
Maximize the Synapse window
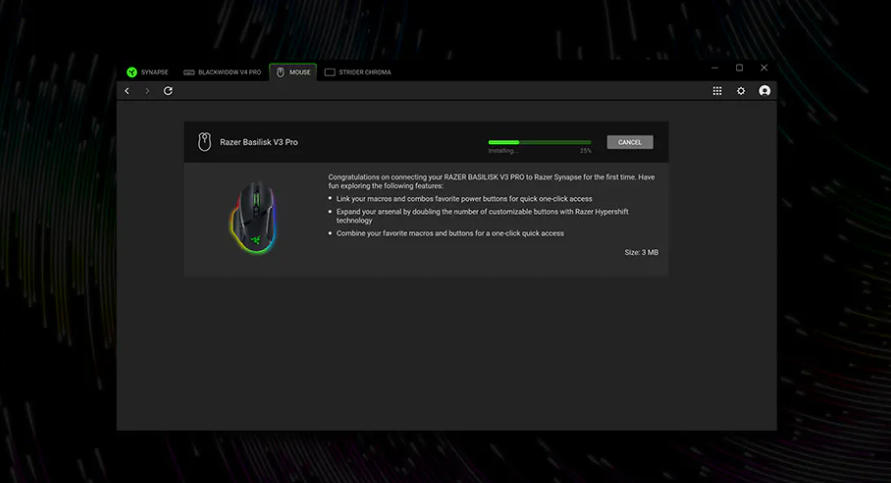(x=739, y=68)
